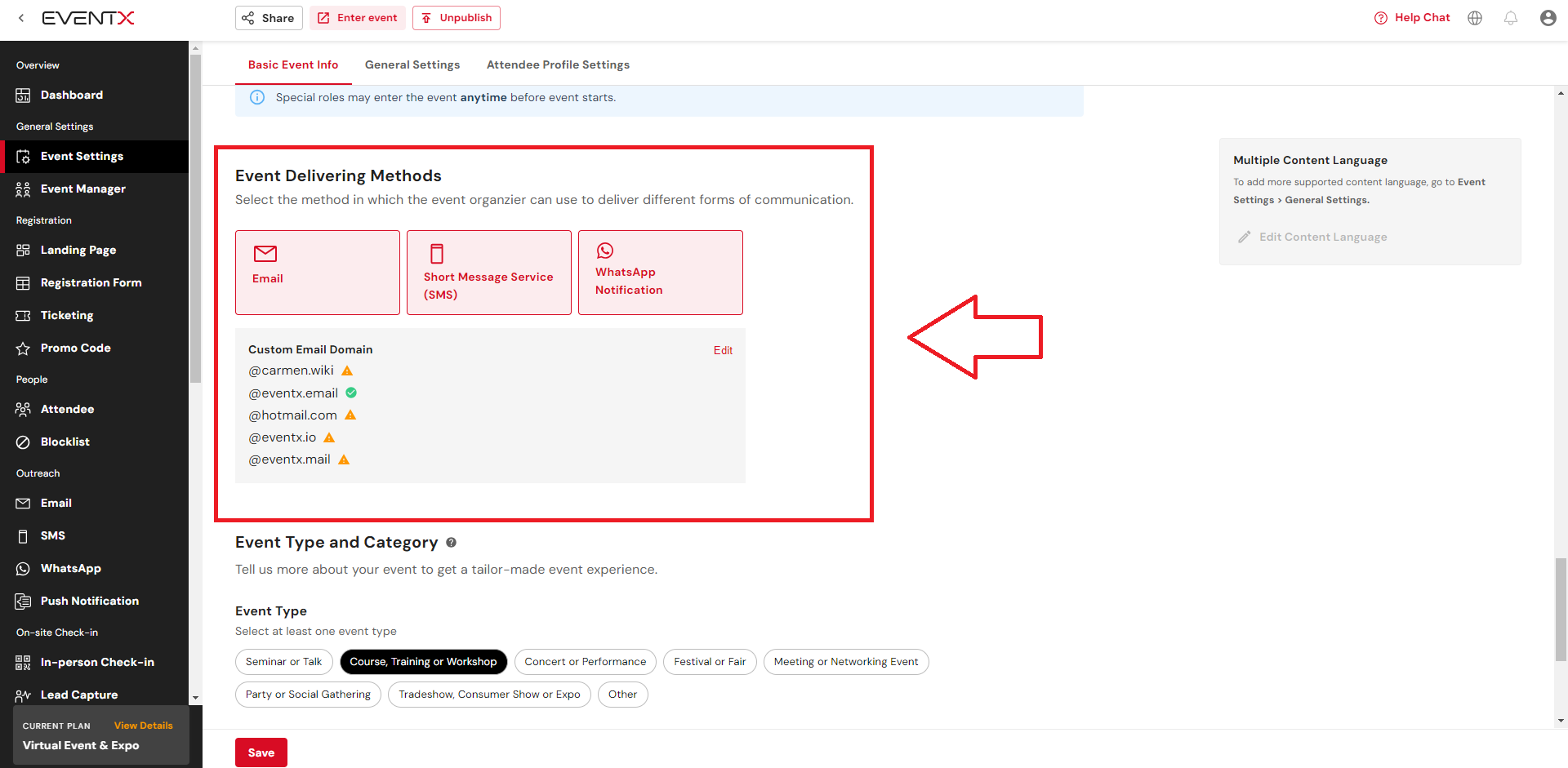Open Event Settings in the sidebar
The height and width of the screenshot is (768, 1568).
click(95, 156)
